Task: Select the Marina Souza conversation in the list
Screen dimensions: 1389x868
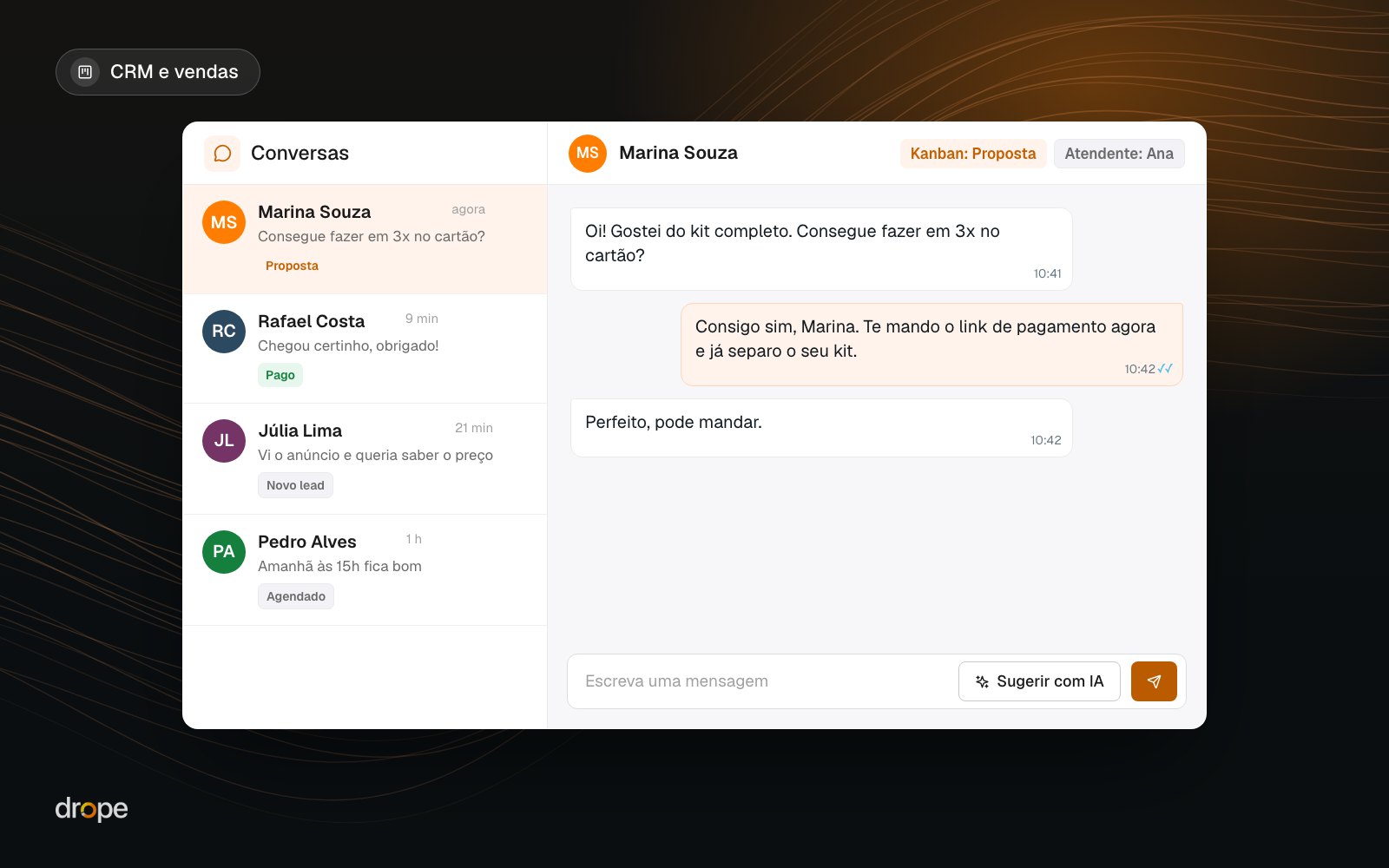Action: (365, 240)
